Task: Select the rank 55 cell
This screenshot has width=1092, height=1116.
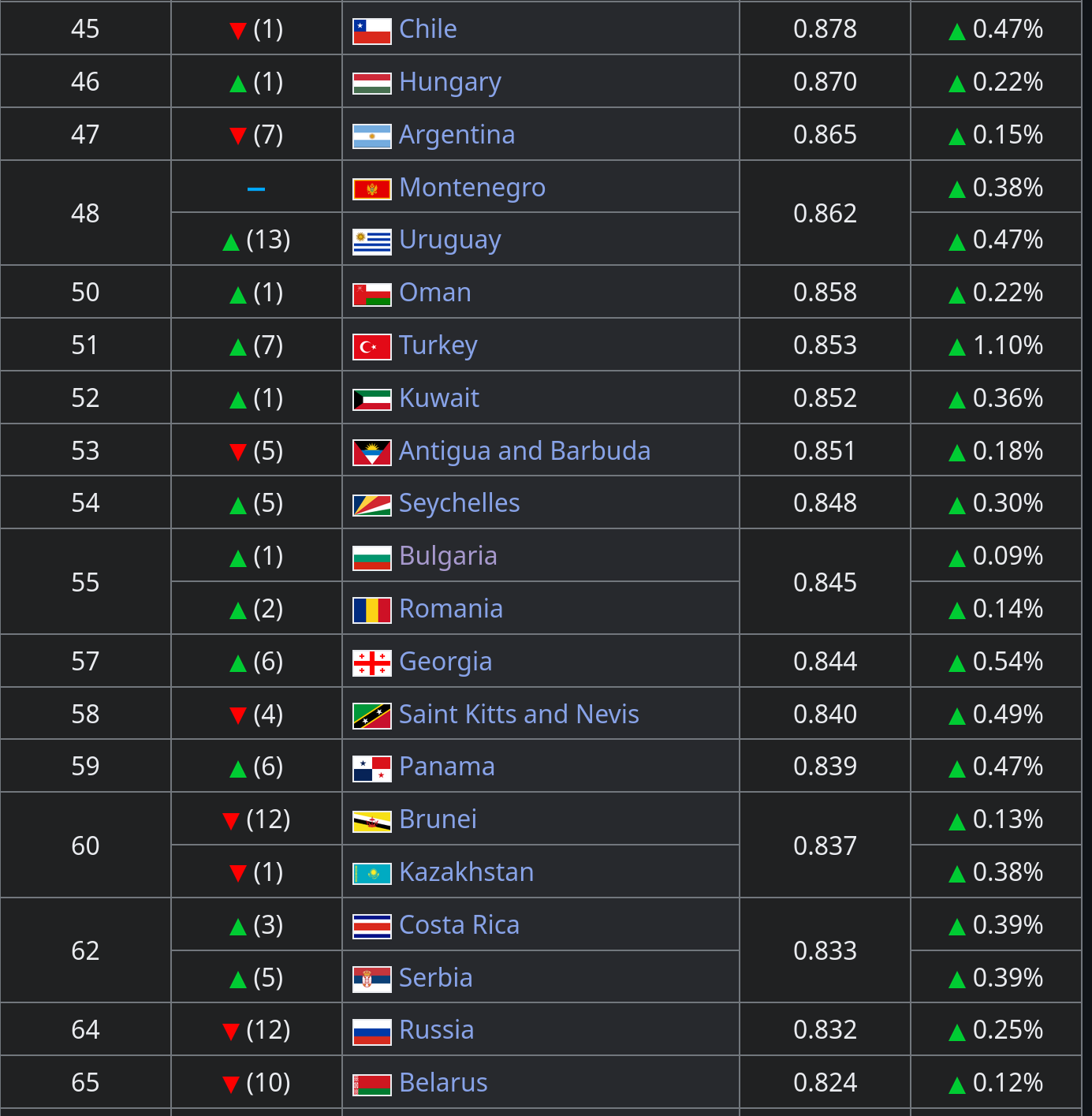Action: [85, 582]
